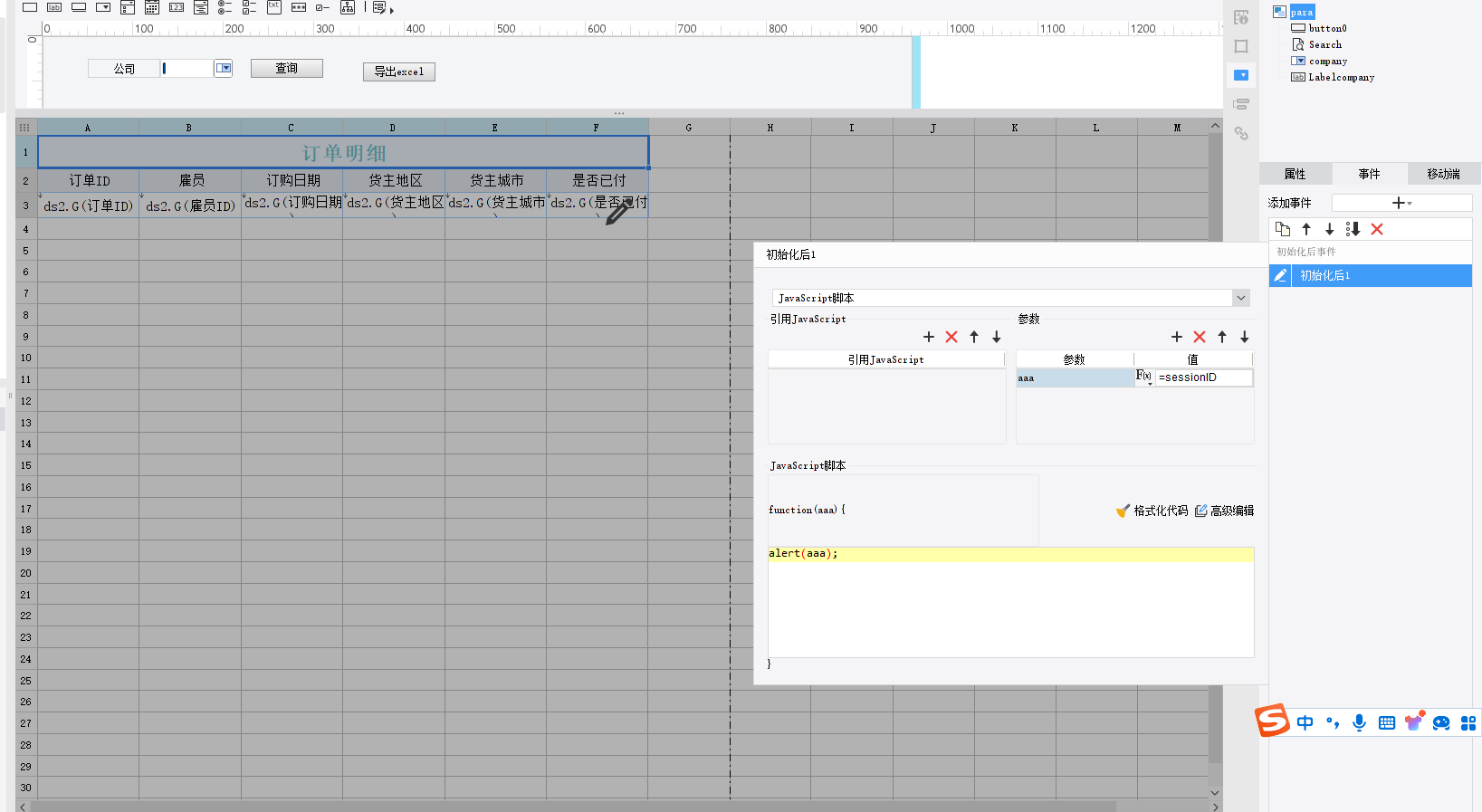Select the radio button group widget icon
1482x812 pixels.
[225, 7]
